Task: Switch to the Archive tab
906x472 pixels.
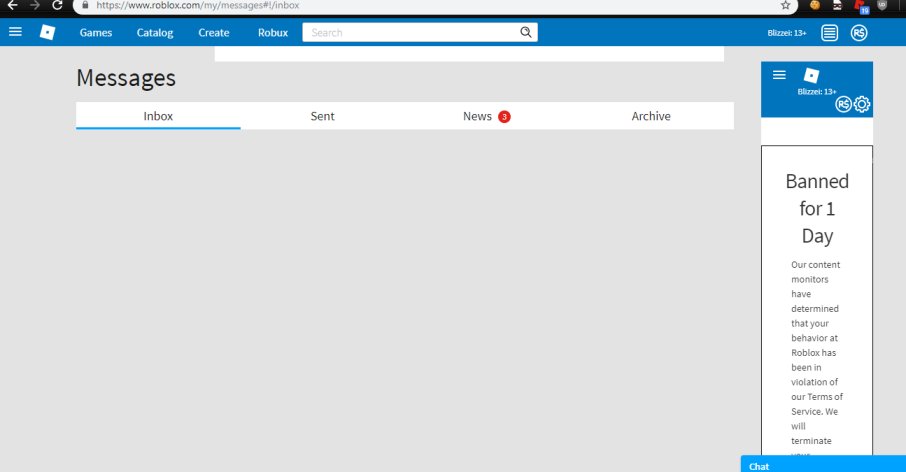Action: (x=651, y=116)
